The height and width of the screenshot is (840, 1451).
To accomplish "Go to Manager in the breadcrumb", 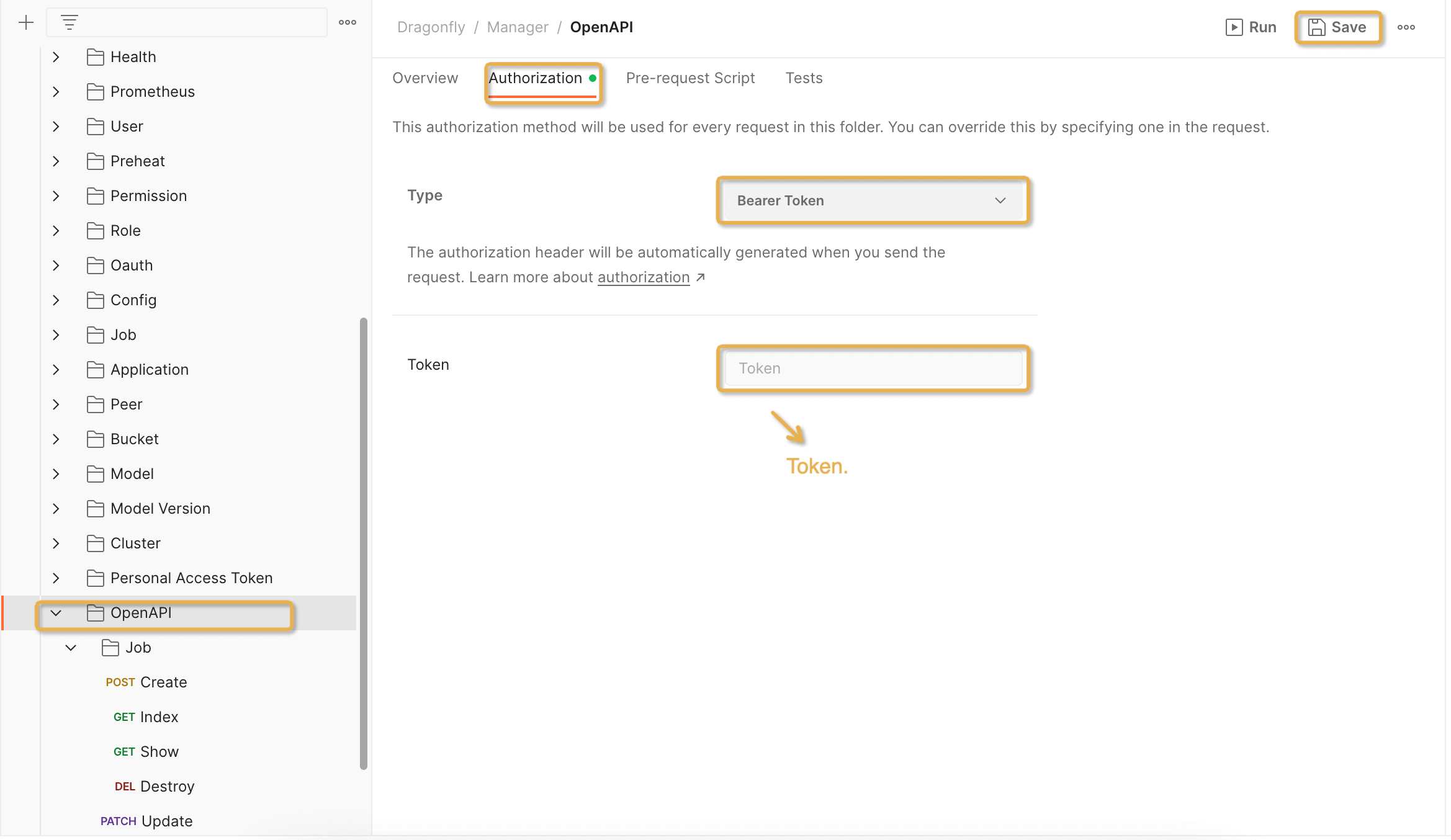I will tap(518, 27).
